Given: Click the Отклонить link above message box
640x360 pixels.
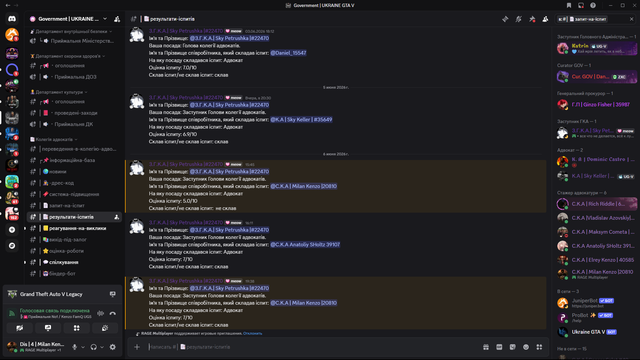Looking at the screenshot, I should (253, 333).
